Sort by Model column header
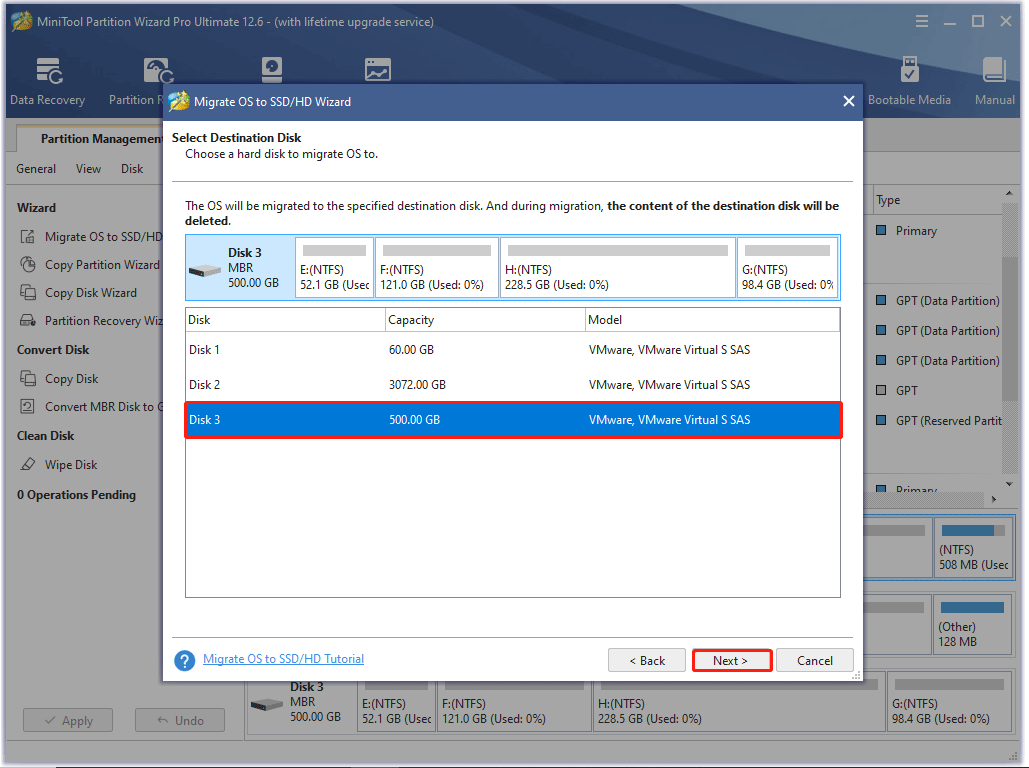 click(713, 320)
